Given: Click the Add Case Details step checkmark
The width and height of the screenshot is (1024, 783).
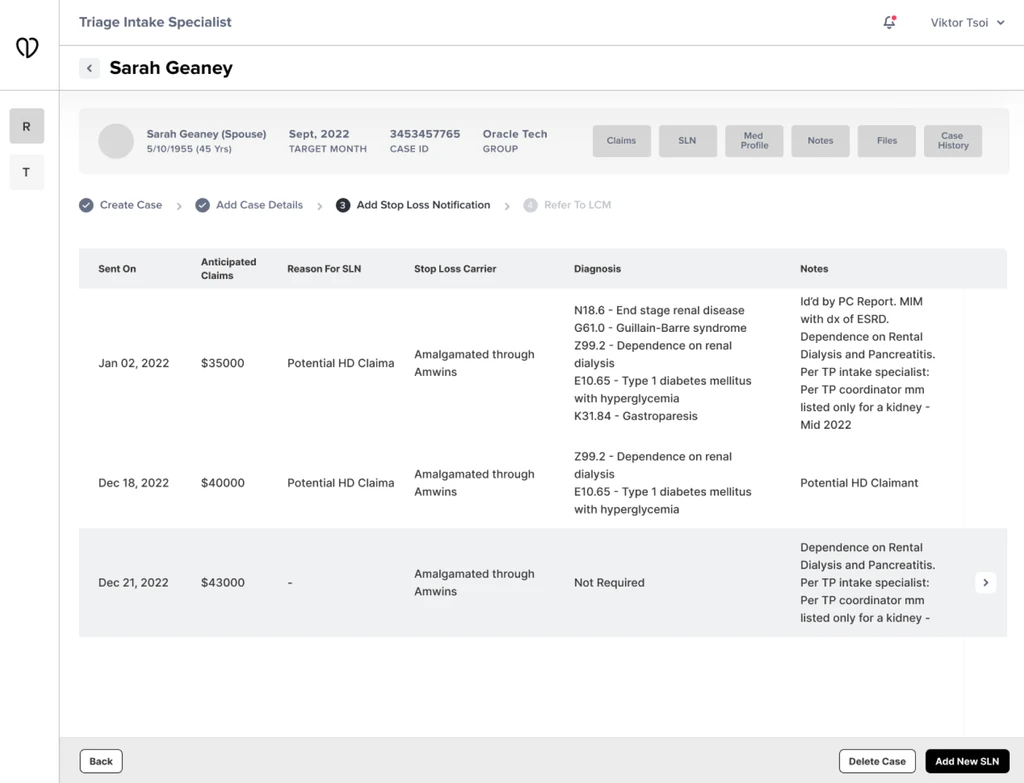Looking at the screenshot, I should (202, 205).
